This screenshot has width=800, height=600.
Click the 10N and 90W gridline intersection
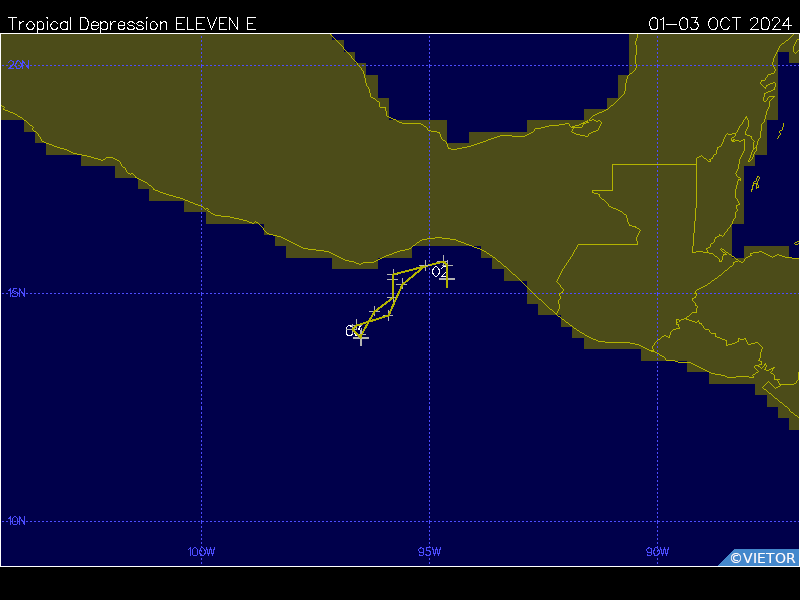[x=657, y=521]
